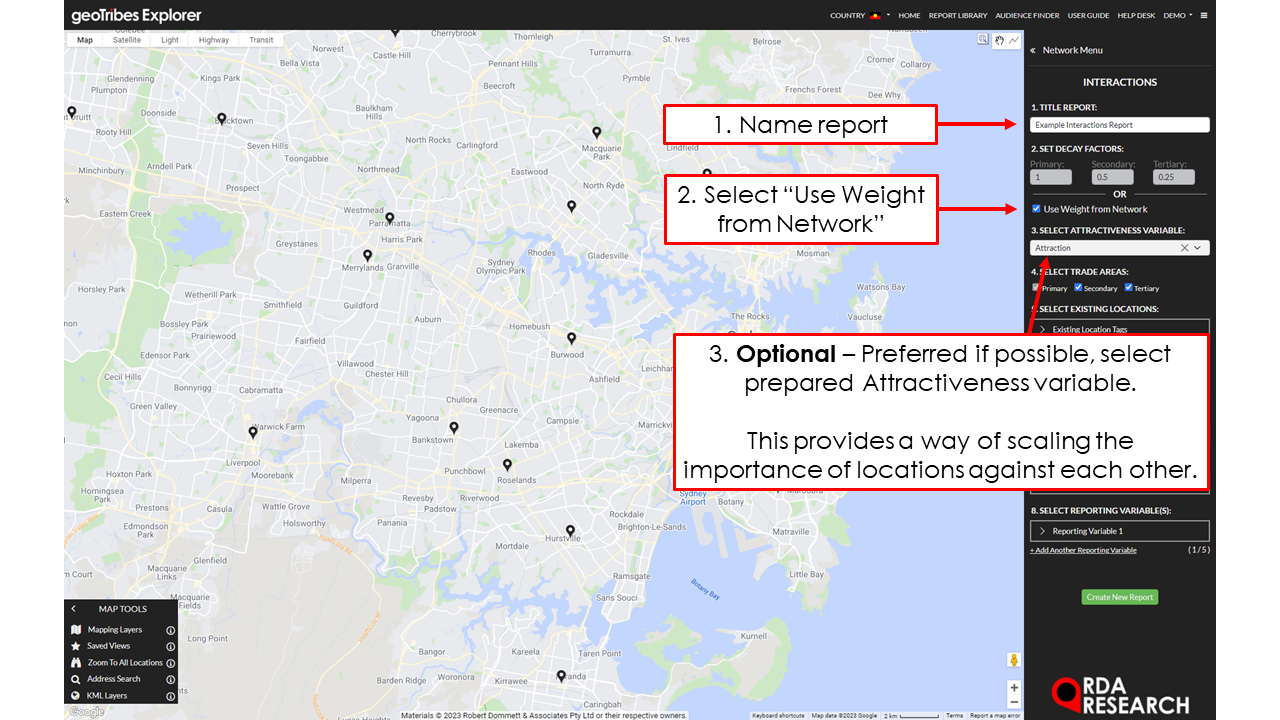Click the Title Report input field
This screenshot has width=1280, height=720.
1120,125
